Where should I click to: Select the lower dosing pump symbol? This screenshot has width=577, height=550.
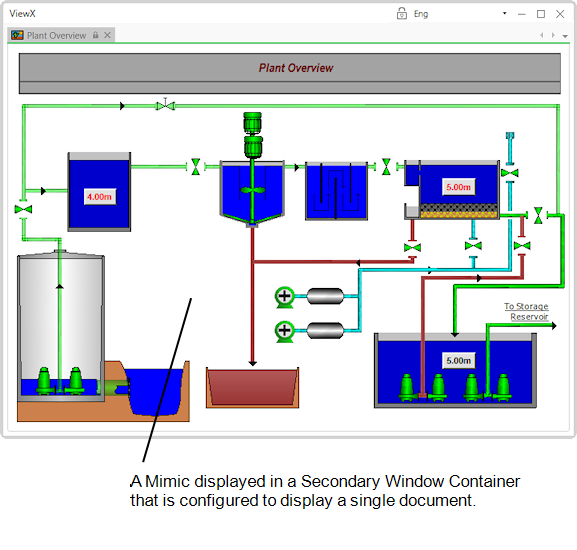(x=284, y=330)
